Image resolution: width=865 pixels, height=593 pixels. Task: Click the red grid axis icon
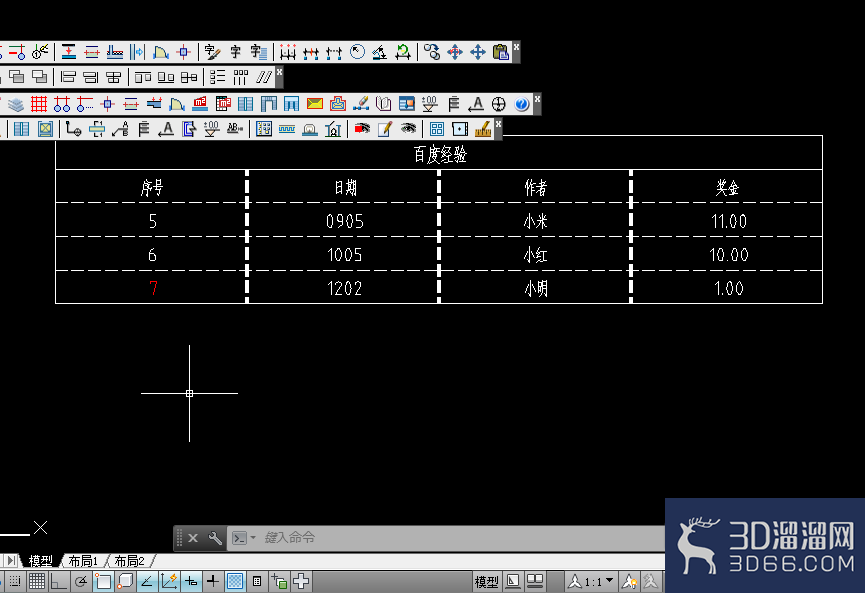point(39,104)
